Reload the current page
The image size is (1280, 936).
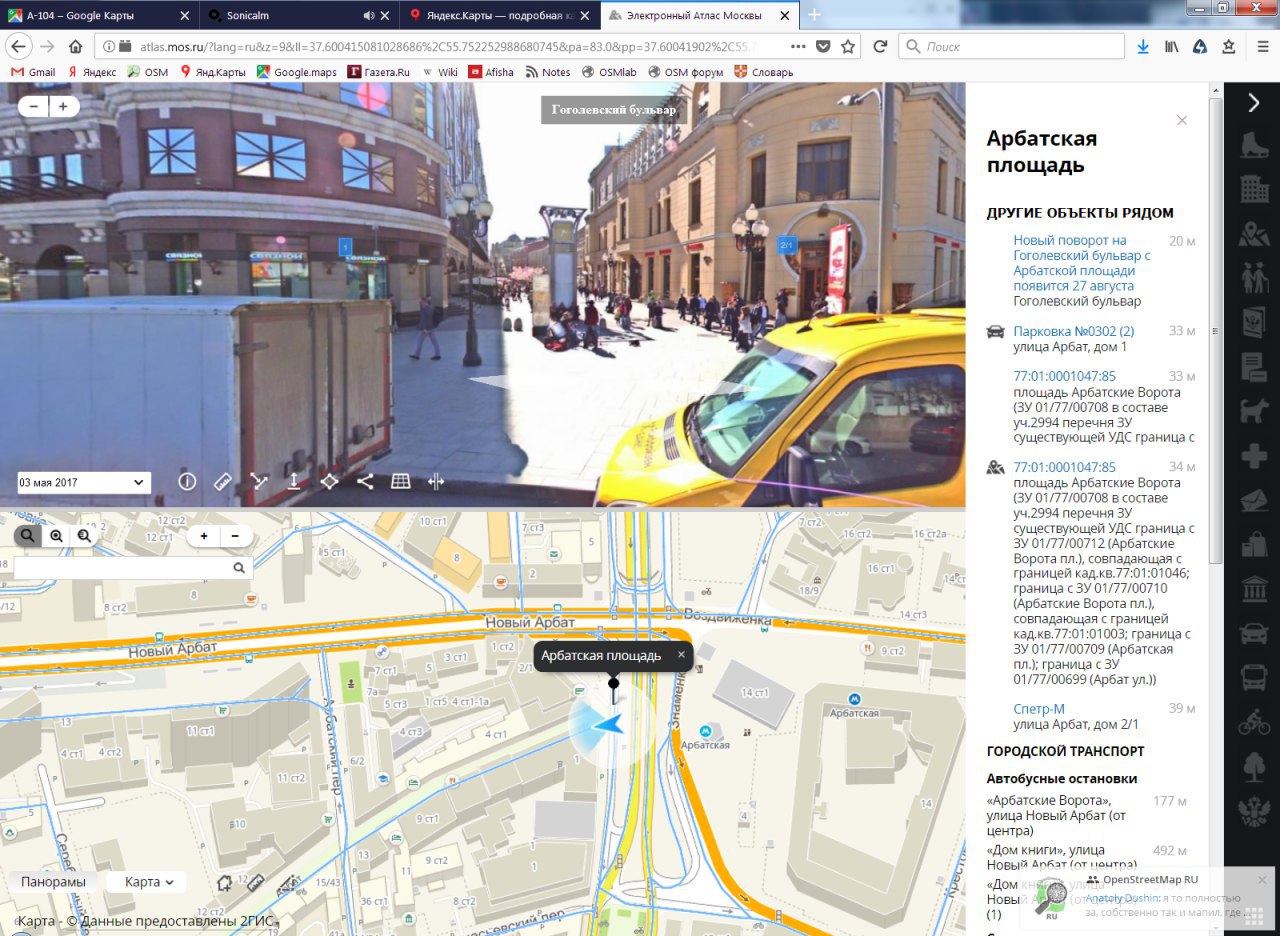880,46
